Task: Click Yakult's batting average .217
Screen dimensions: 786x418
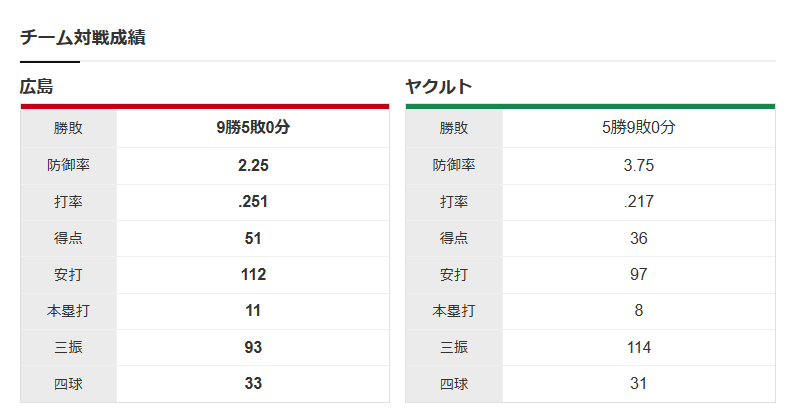Action: click(x=638, y=201)
